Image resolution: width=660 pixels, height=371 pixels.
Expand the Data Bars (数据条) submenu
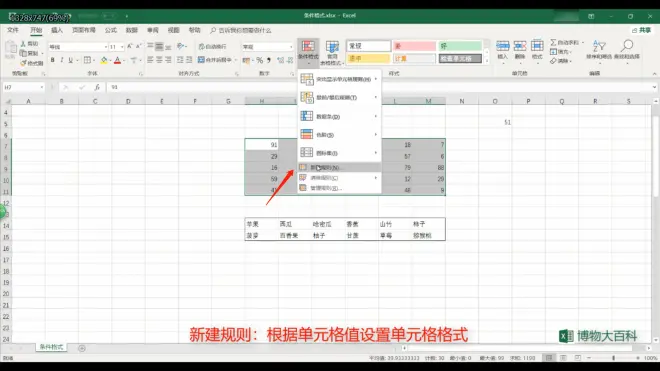point(339,116)
